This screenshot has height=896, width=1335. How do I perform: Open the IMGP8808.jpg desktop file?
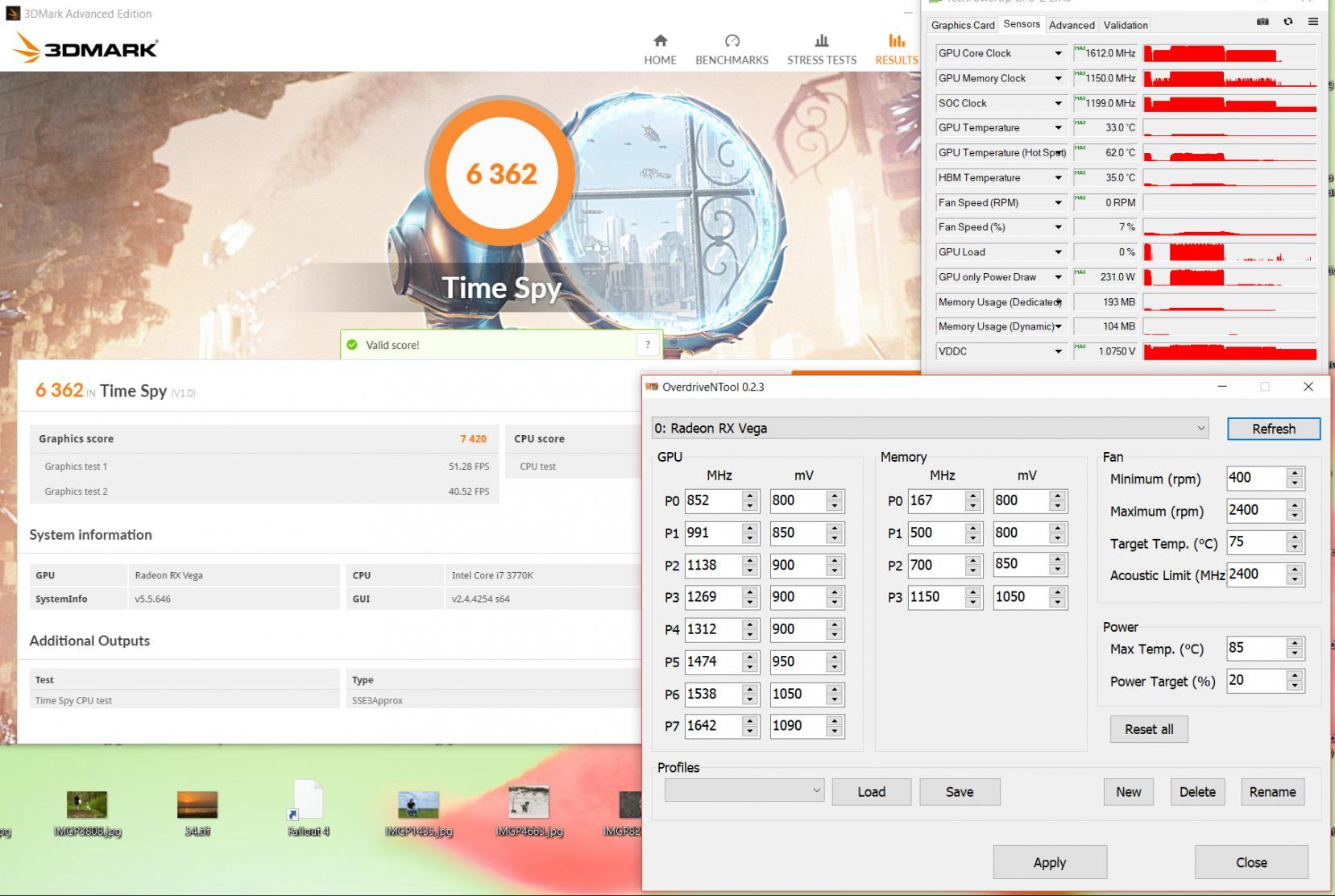click(87, 814)
